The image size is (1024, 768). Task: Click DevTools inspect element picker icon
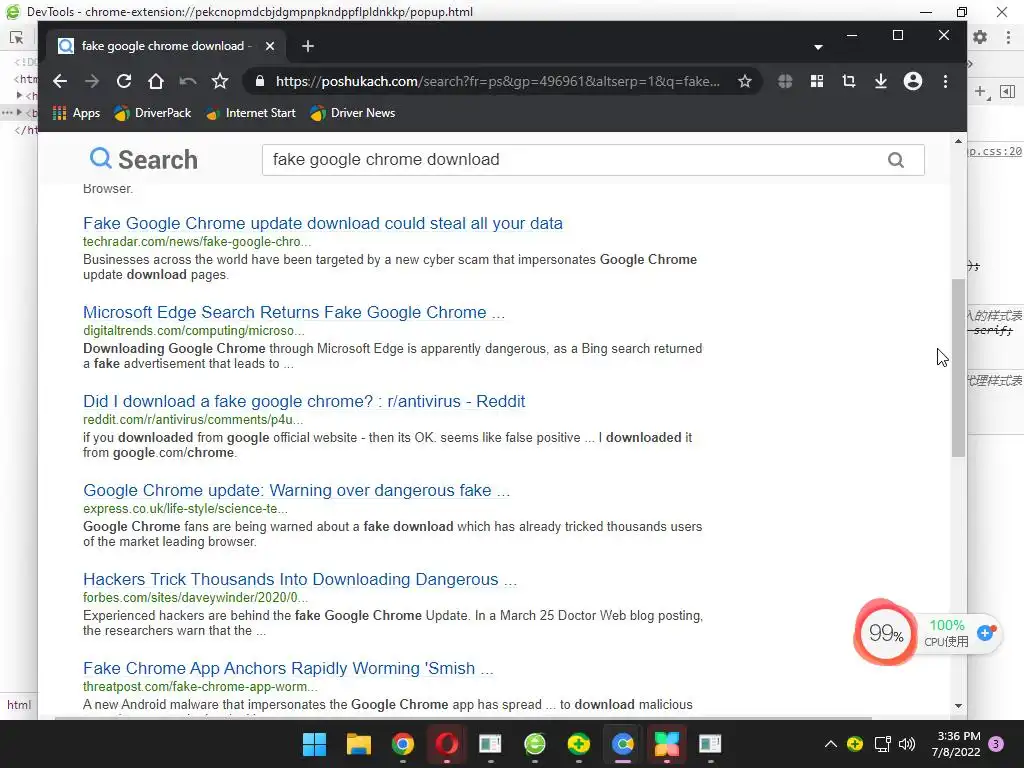(16, 37)
